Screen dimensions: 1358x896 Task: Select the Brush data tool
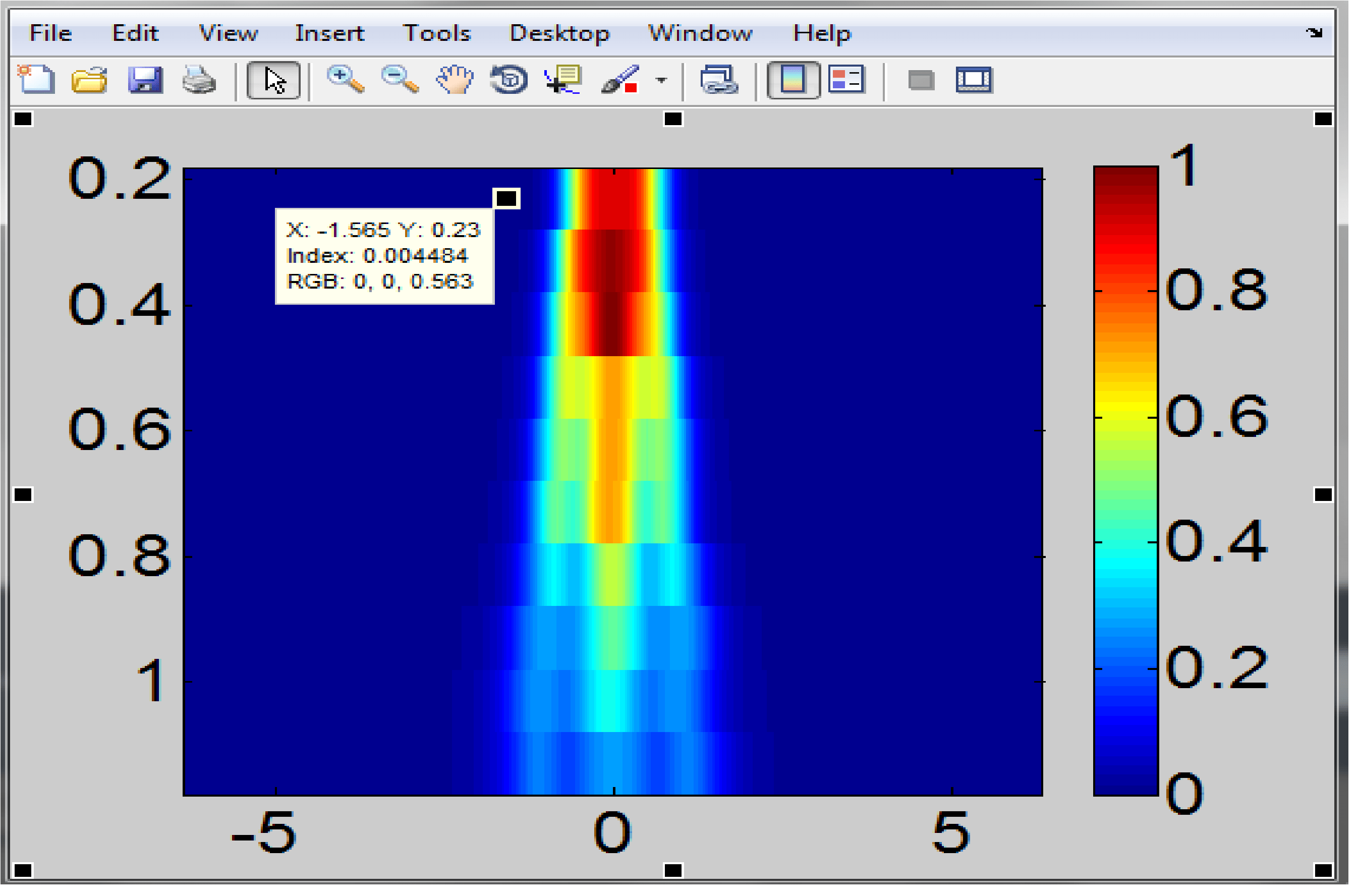click(x=621, y=80)
